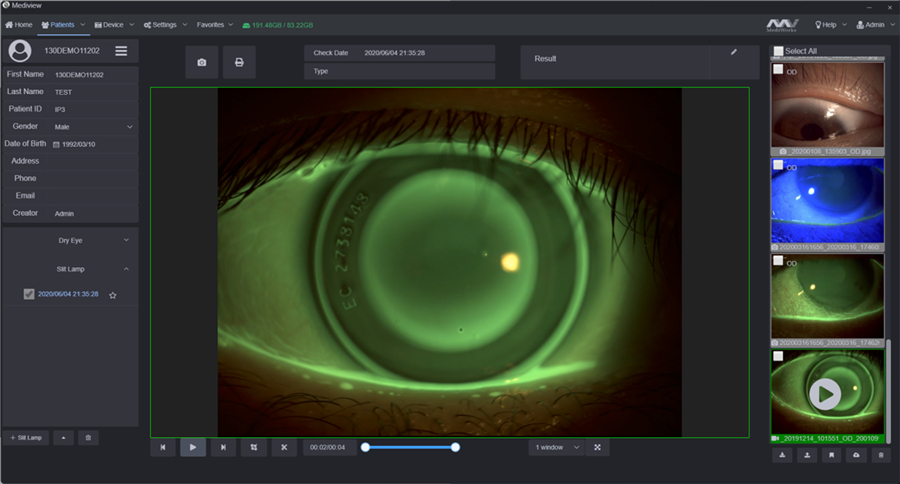Go to the Home menu
900x484 pixels.
18,25
